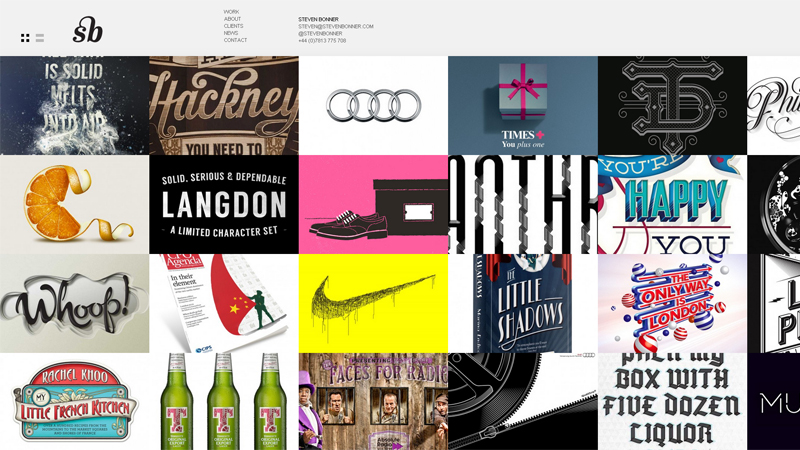Switch to grid view icon
This screenshot has height=450, width=800.
[25, 38]
